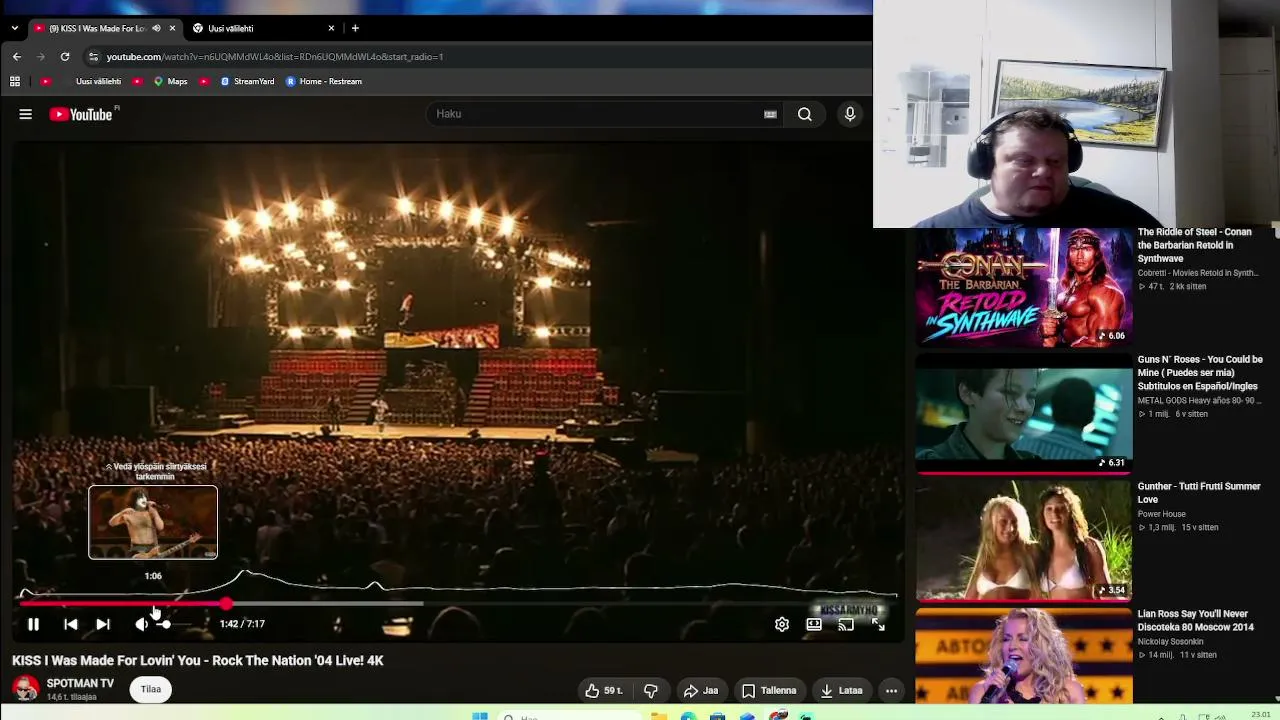Pause the KISS video
This screenshot has width=1280, height=720.
(x=33, y=624)
